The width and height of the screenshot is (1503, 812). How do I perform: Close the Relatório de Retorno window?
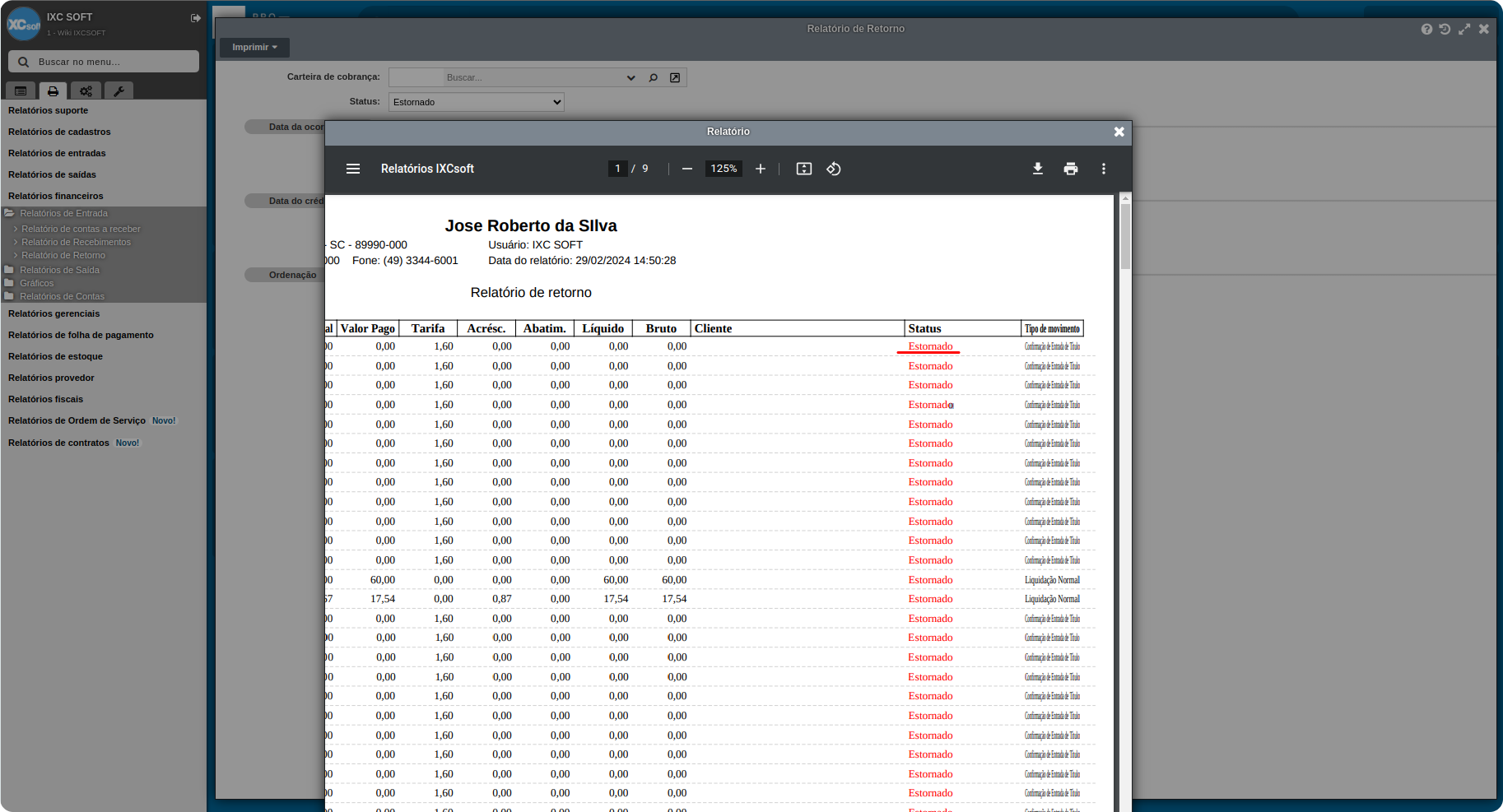[x=1484, y=29]
